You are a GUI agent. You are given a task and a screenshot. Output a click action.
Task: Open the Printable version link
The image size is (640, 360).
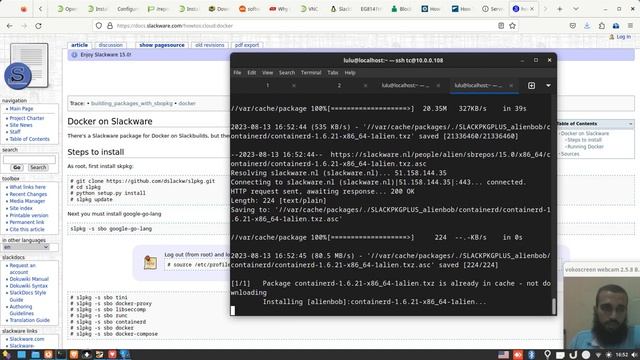[29, 215]
